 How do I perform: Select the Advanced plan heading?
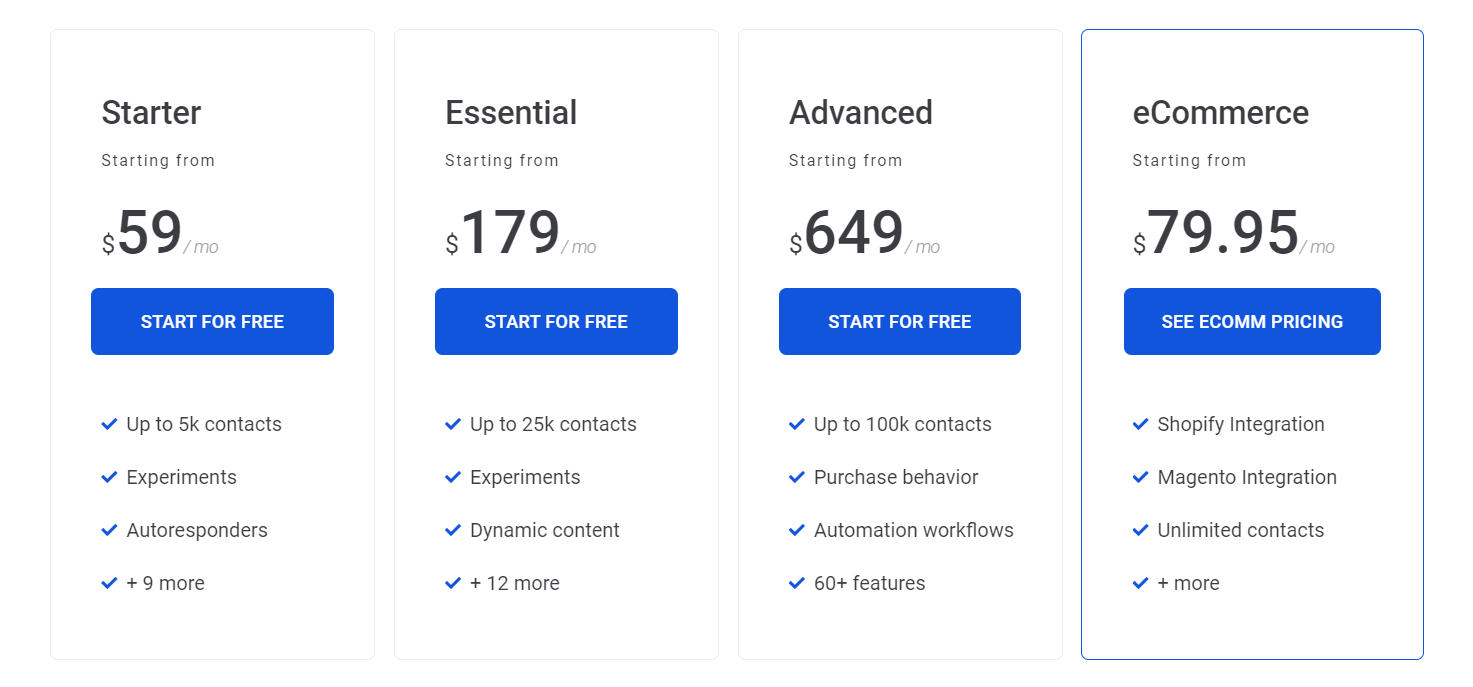coord(860,113)
